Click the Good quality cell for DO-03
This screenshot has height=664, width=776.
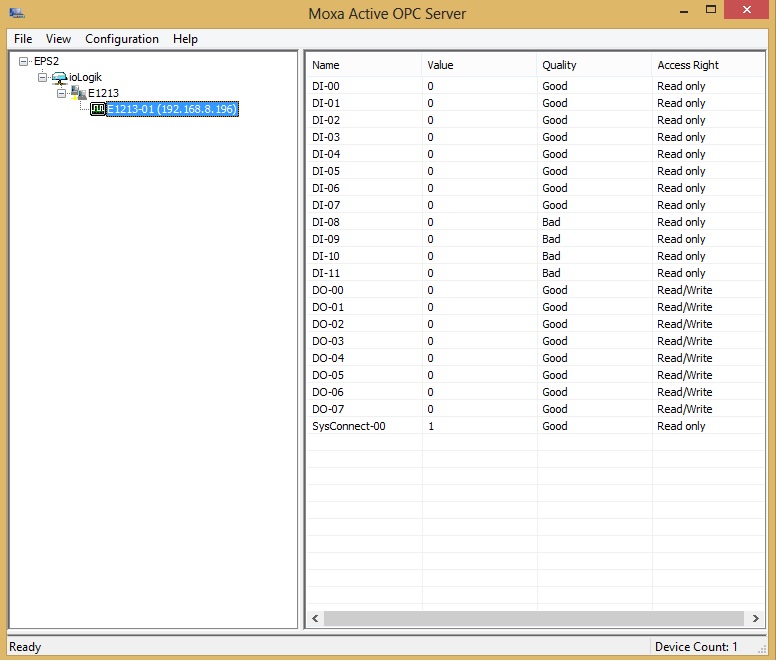pos(555,341)
